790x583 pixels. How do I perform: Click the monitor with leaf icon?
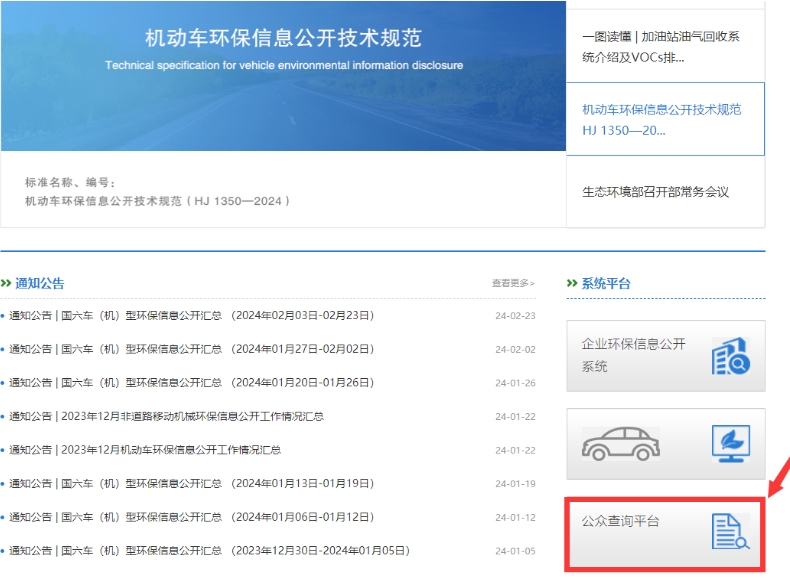pyautogui.click(x=730, y=443)
